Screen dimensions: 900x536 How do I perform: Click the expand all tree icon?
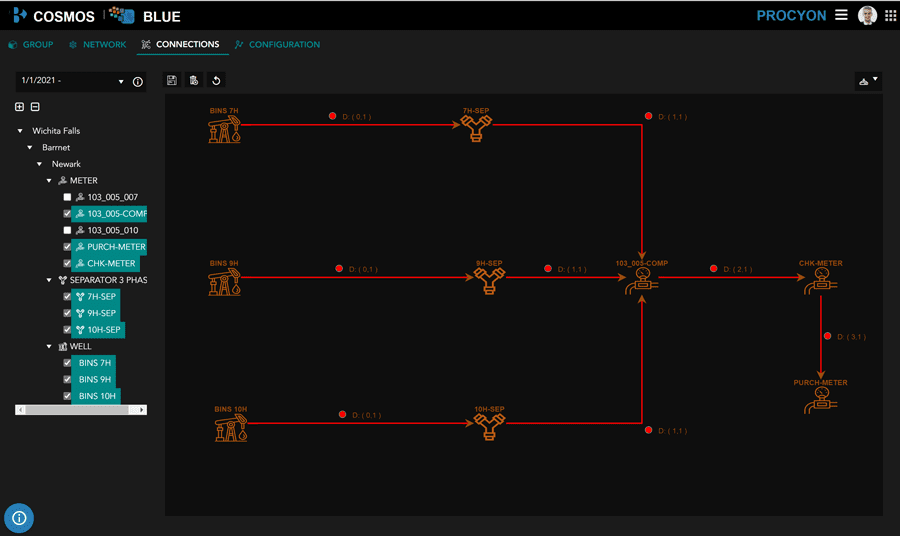tap(20, 107)
